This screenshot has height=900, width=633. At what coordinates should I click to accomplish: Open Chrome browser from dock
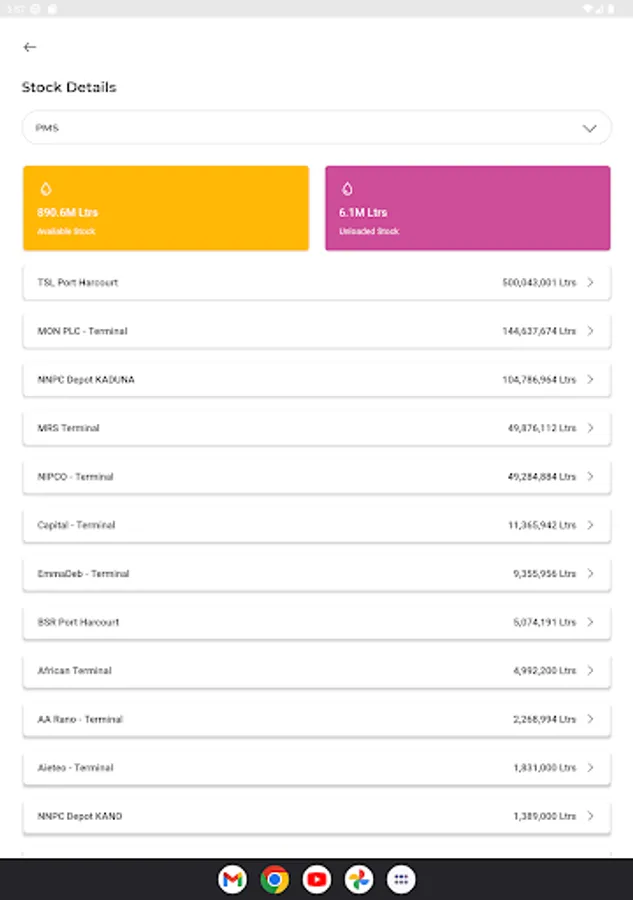(x=274, y=880)
